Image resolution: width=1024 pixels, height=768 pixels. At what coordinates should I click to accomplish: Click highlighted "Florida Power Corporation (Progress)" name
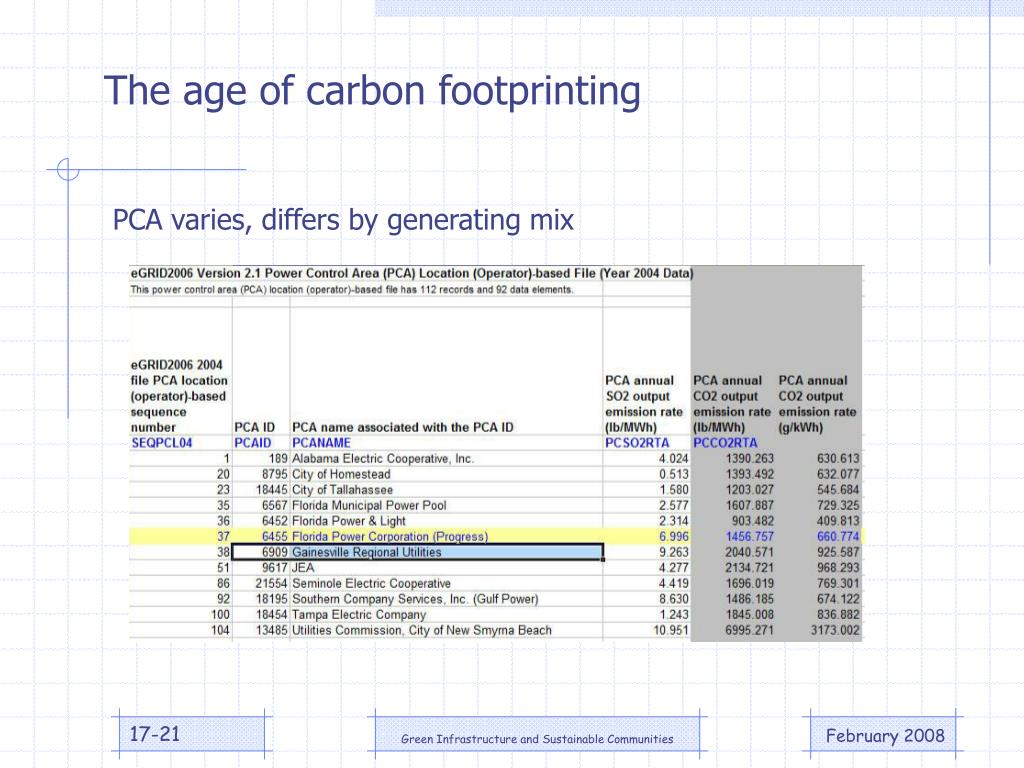click(x=390, y=537)
